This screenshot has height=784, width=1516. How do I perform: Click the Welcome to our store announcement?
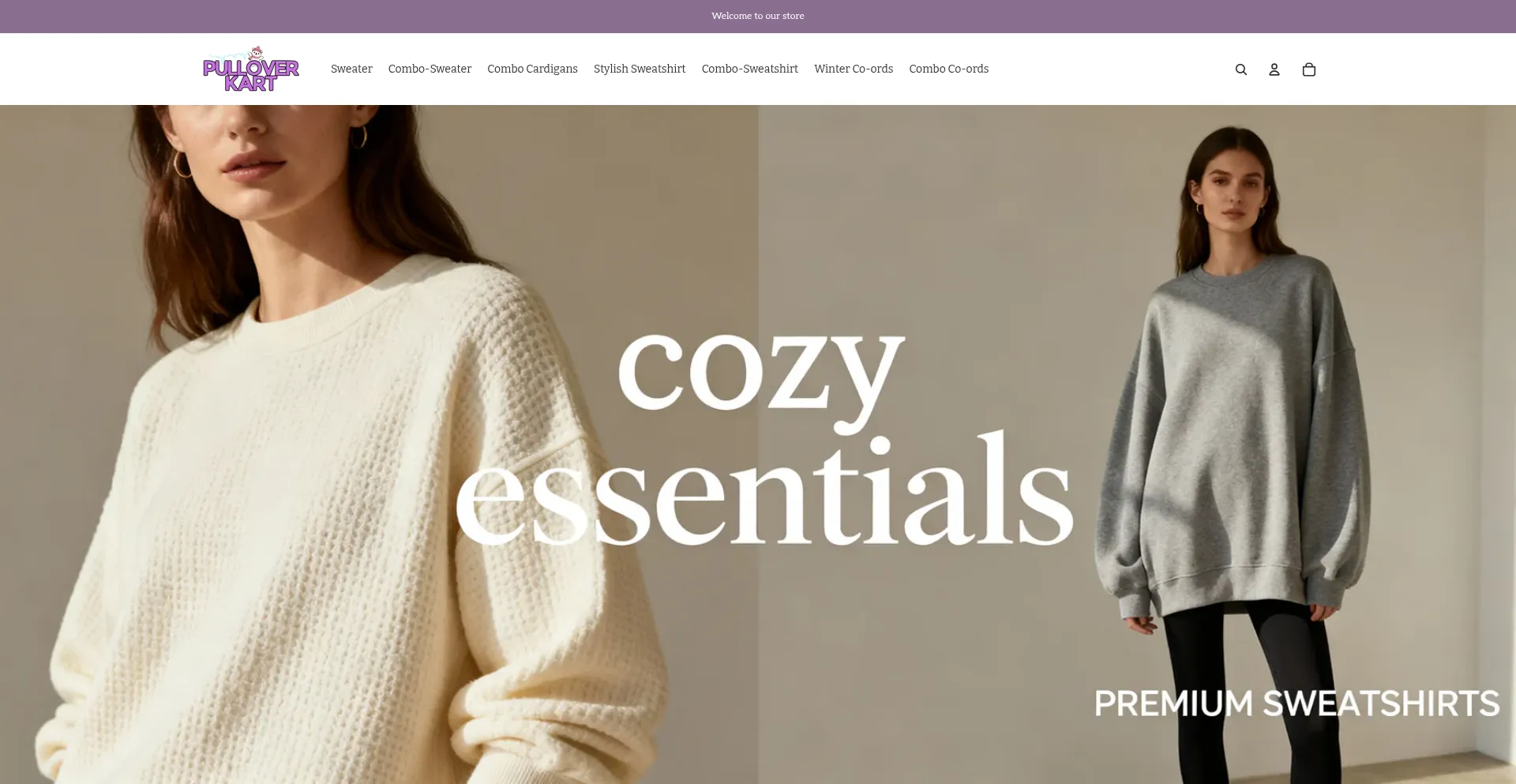pos(757,16)
